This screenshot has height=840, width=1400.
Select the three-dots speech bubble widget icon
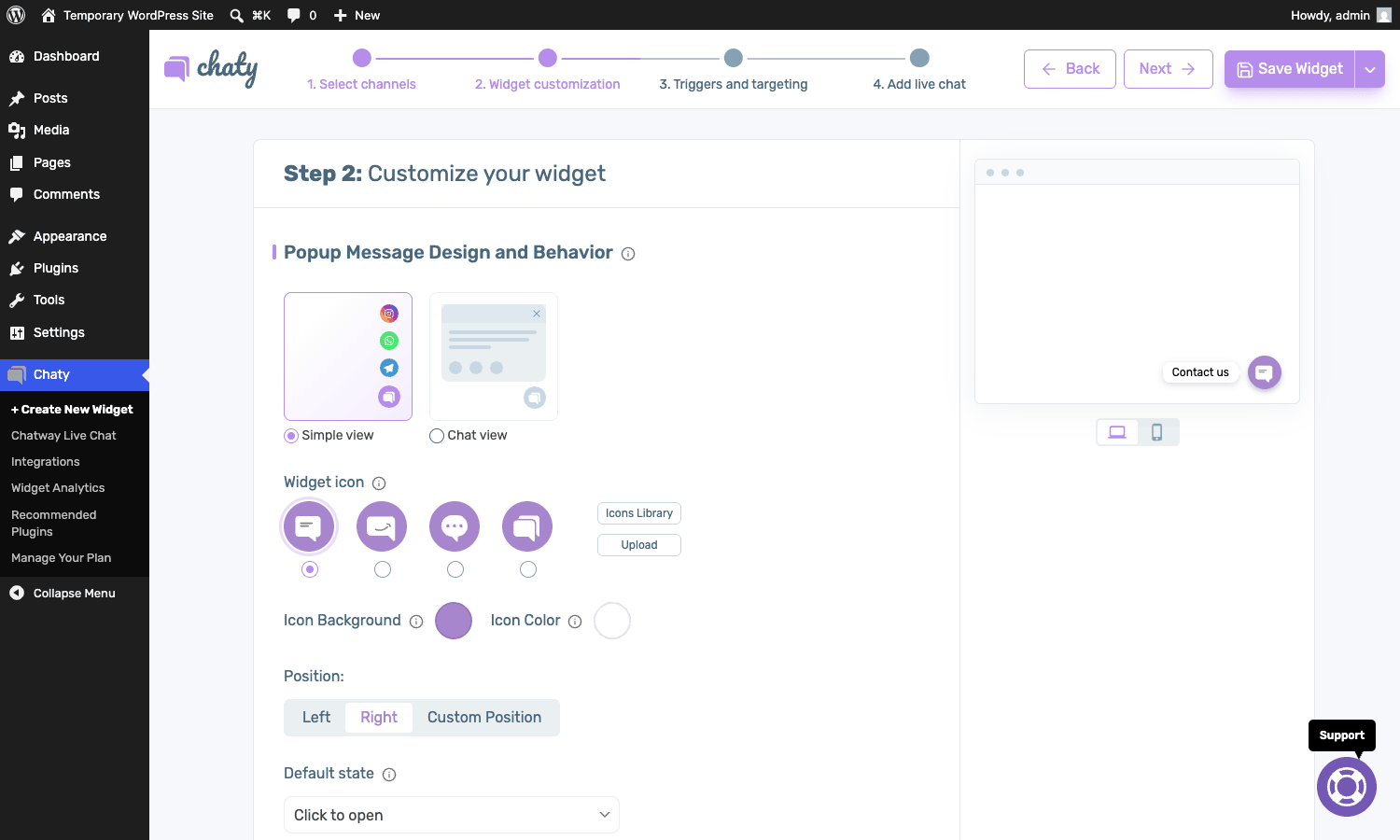(x=455, y=527)
